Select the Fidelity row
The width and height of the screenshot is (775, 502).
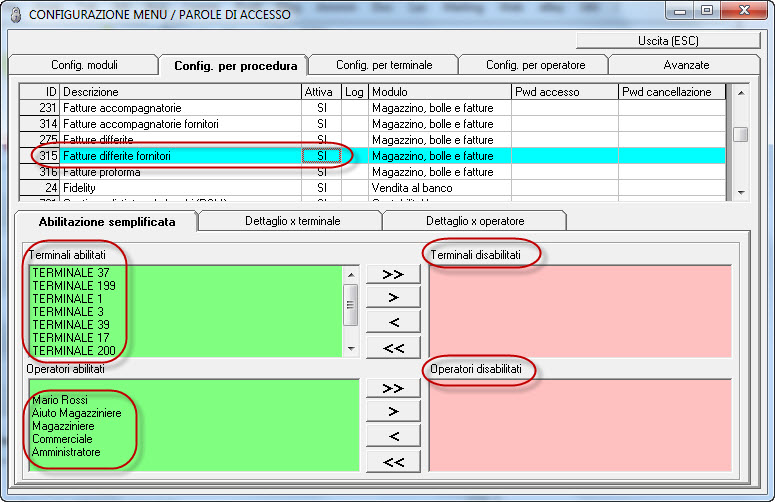pos(372,188)
